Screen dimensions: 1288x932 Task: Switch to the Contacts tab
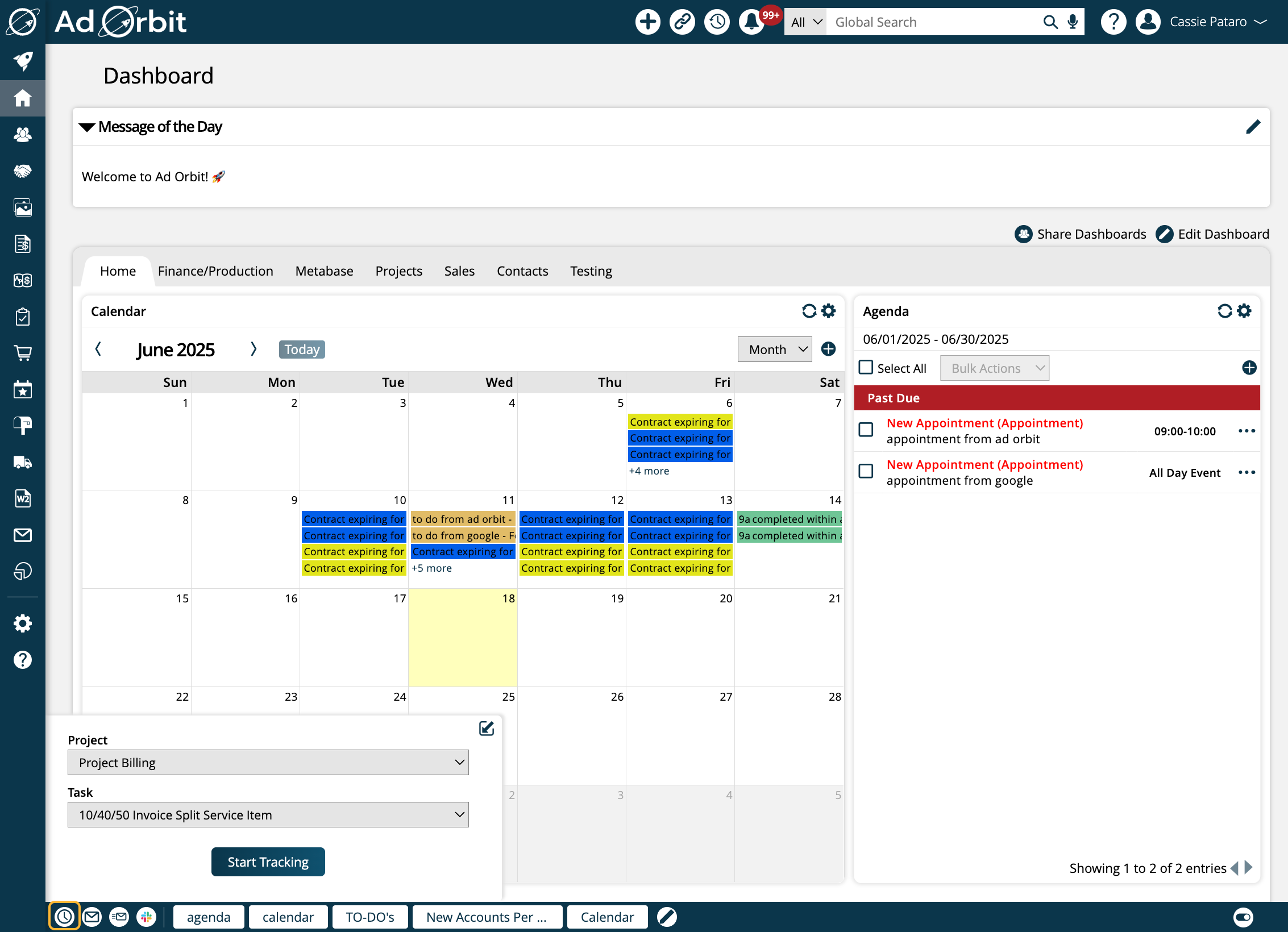(x=522, y=271)
